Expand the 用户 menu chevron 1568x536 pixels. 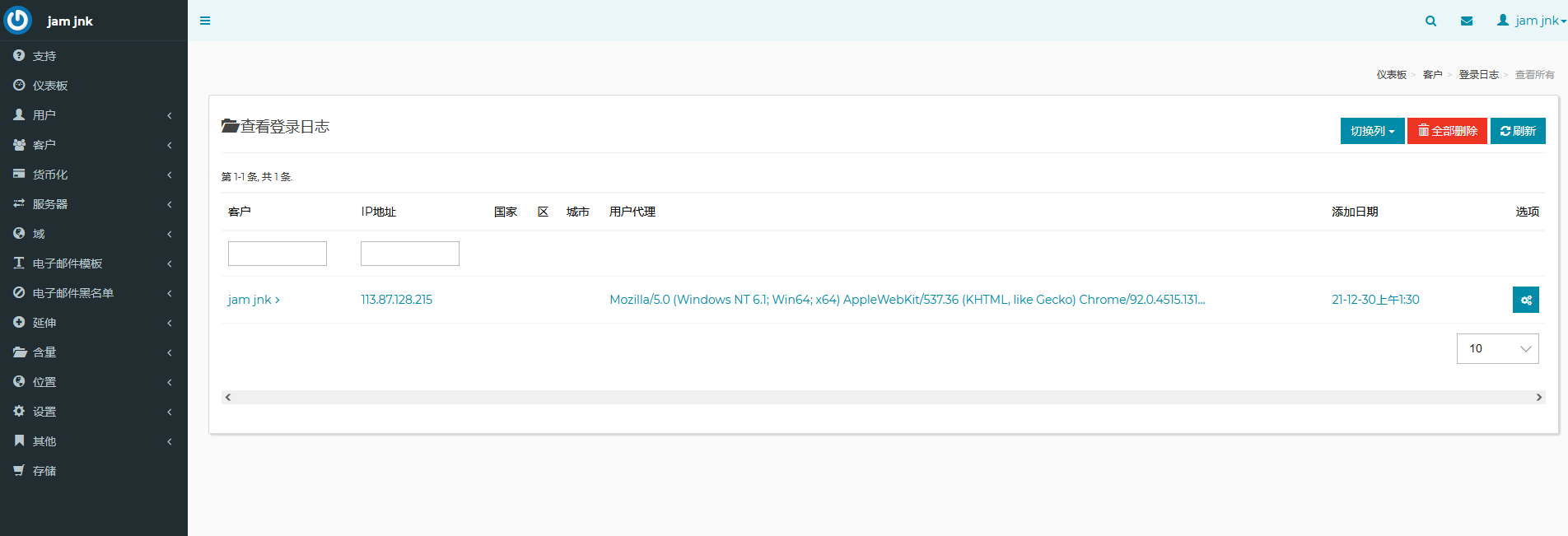[170, 115]
